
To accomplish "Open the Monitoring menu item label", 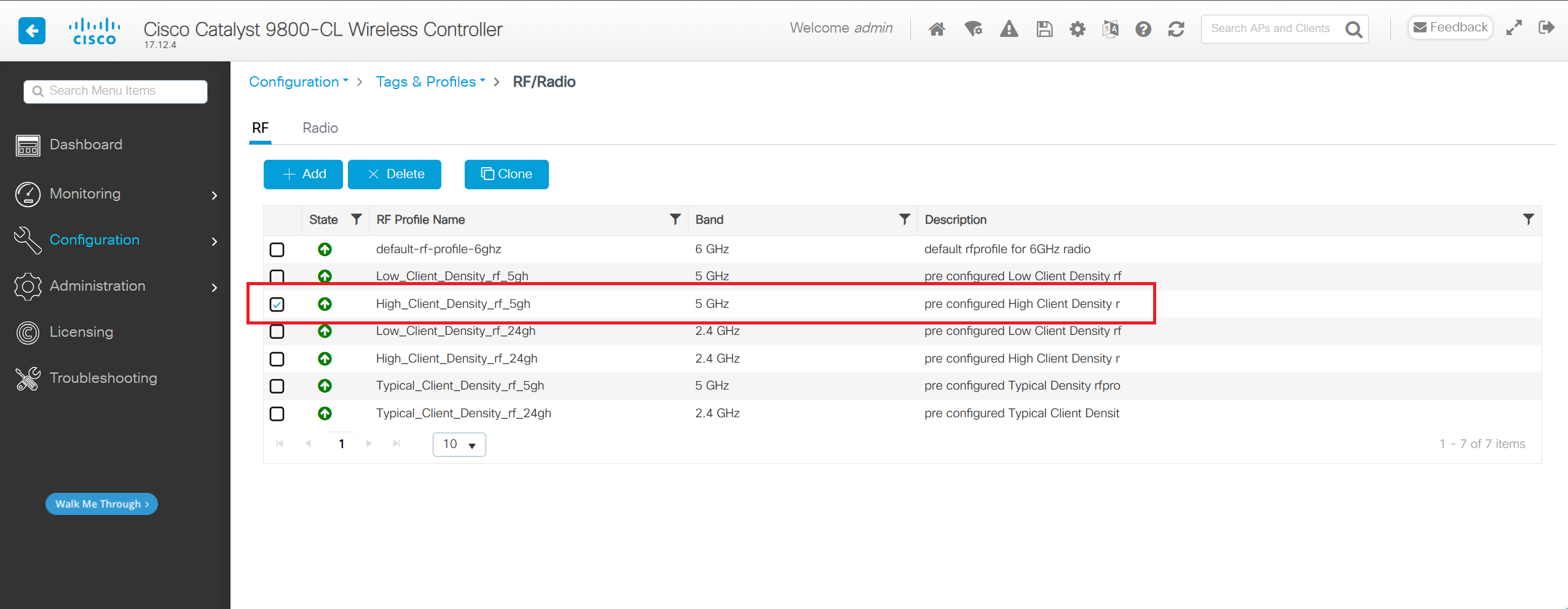I will (x=85, y=194).
